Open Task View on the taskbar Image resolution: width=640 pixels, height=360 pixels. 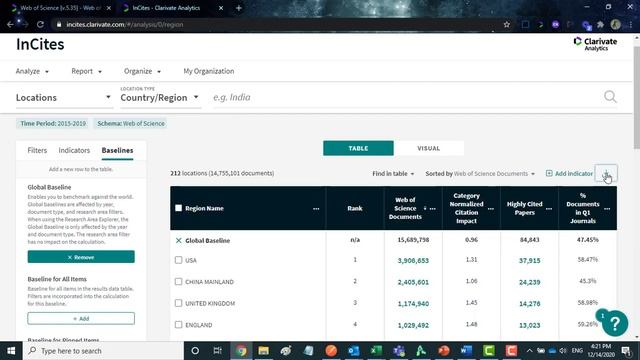(x=218, y=351)
